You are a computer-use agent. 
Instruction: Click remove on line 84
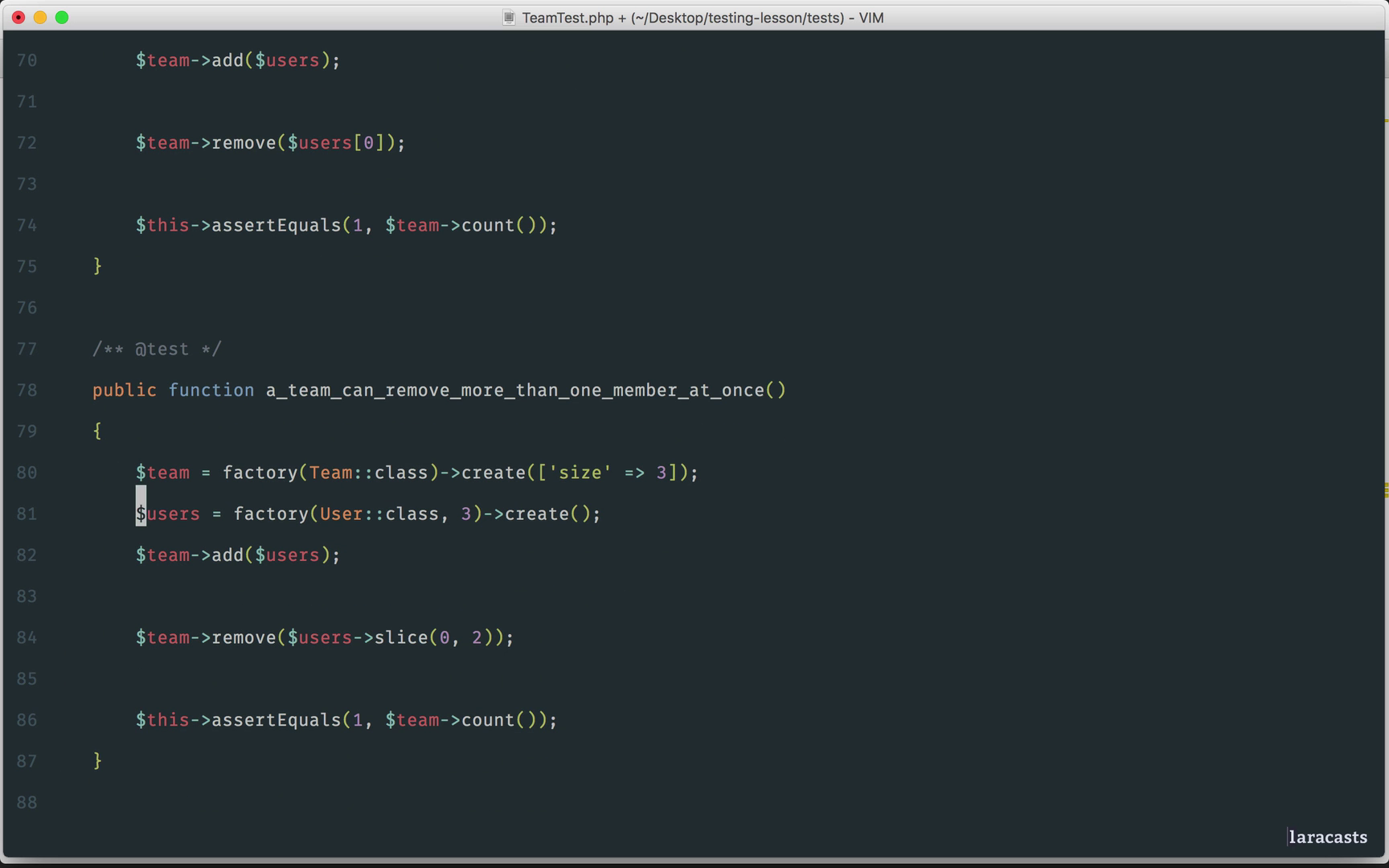(244, 637)
